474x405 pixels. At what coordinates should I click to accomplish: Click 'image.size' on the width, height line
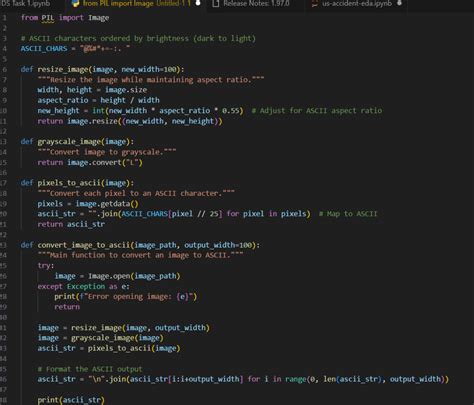[x=126, y=90]
